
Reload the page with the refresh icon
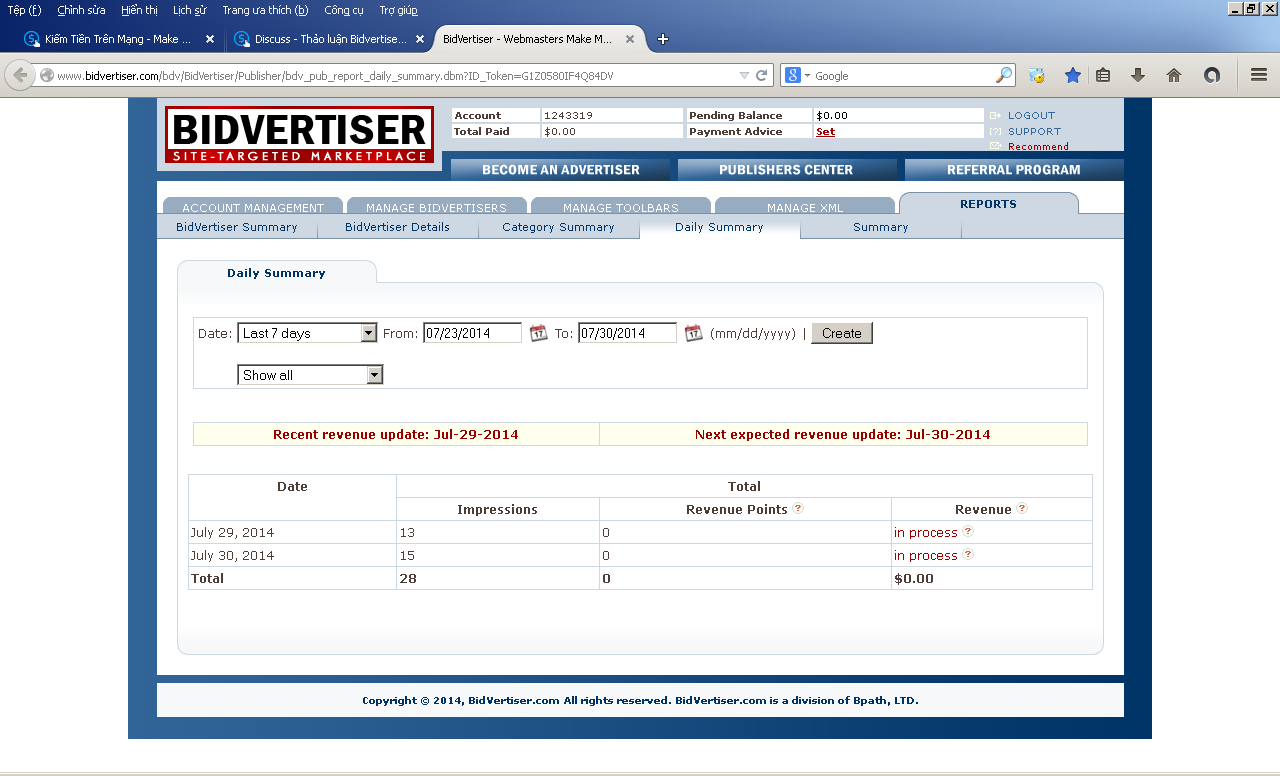click(x=762, y=75)
